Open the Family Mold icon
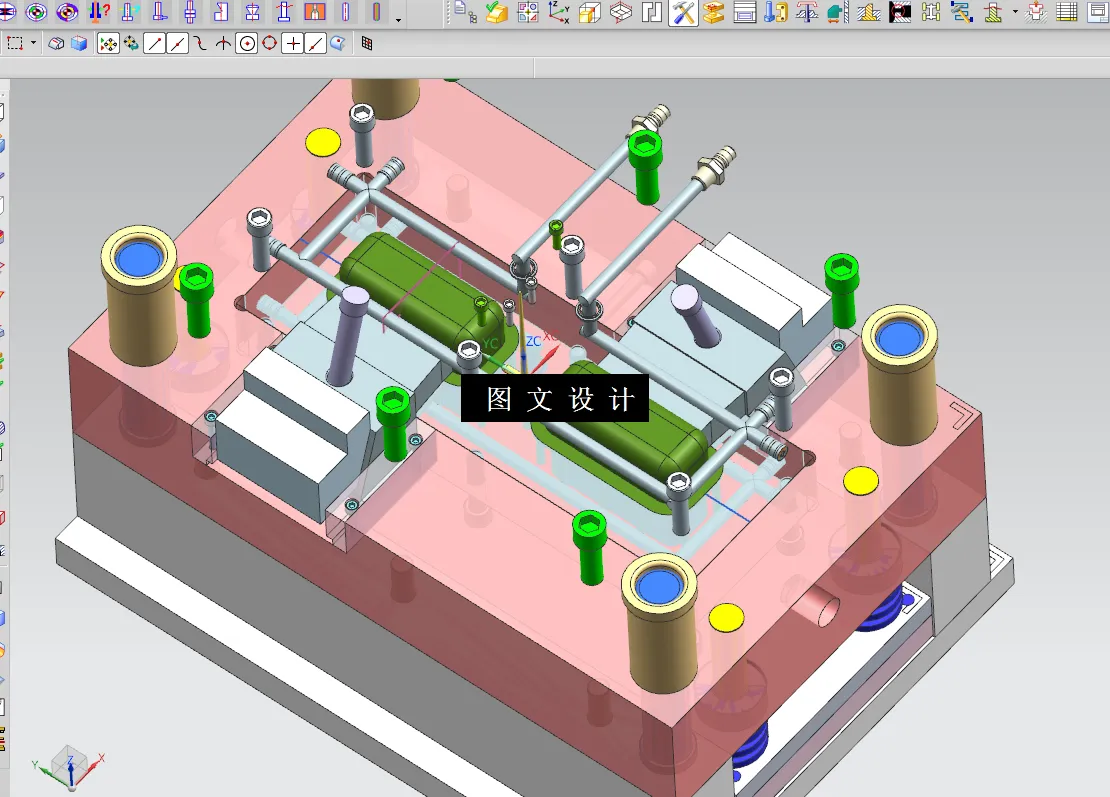Viewport: 1110px width, 797px height. (x=527, y=11)
